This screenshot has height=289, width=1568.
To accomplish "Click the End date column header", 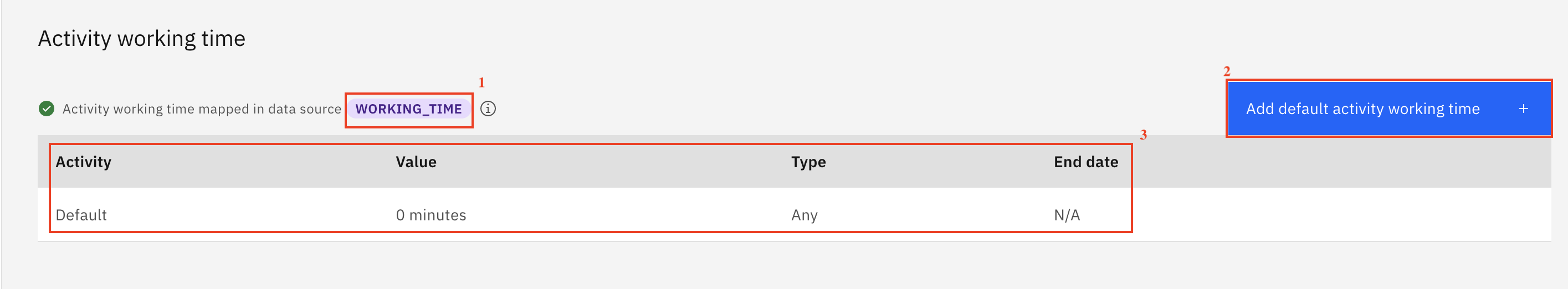I will [1086, 162].
